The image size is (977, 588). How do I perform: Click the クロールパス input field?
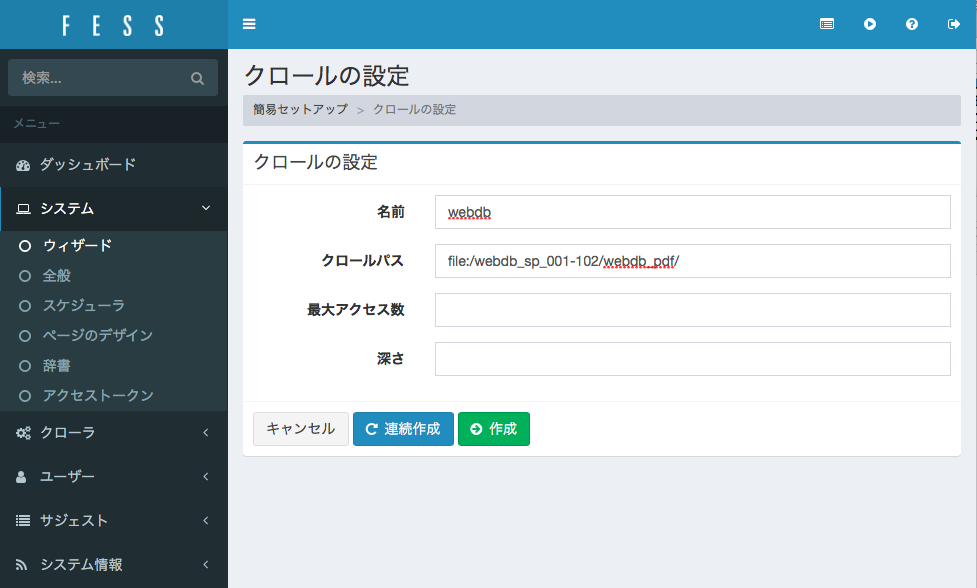[692, 261]
